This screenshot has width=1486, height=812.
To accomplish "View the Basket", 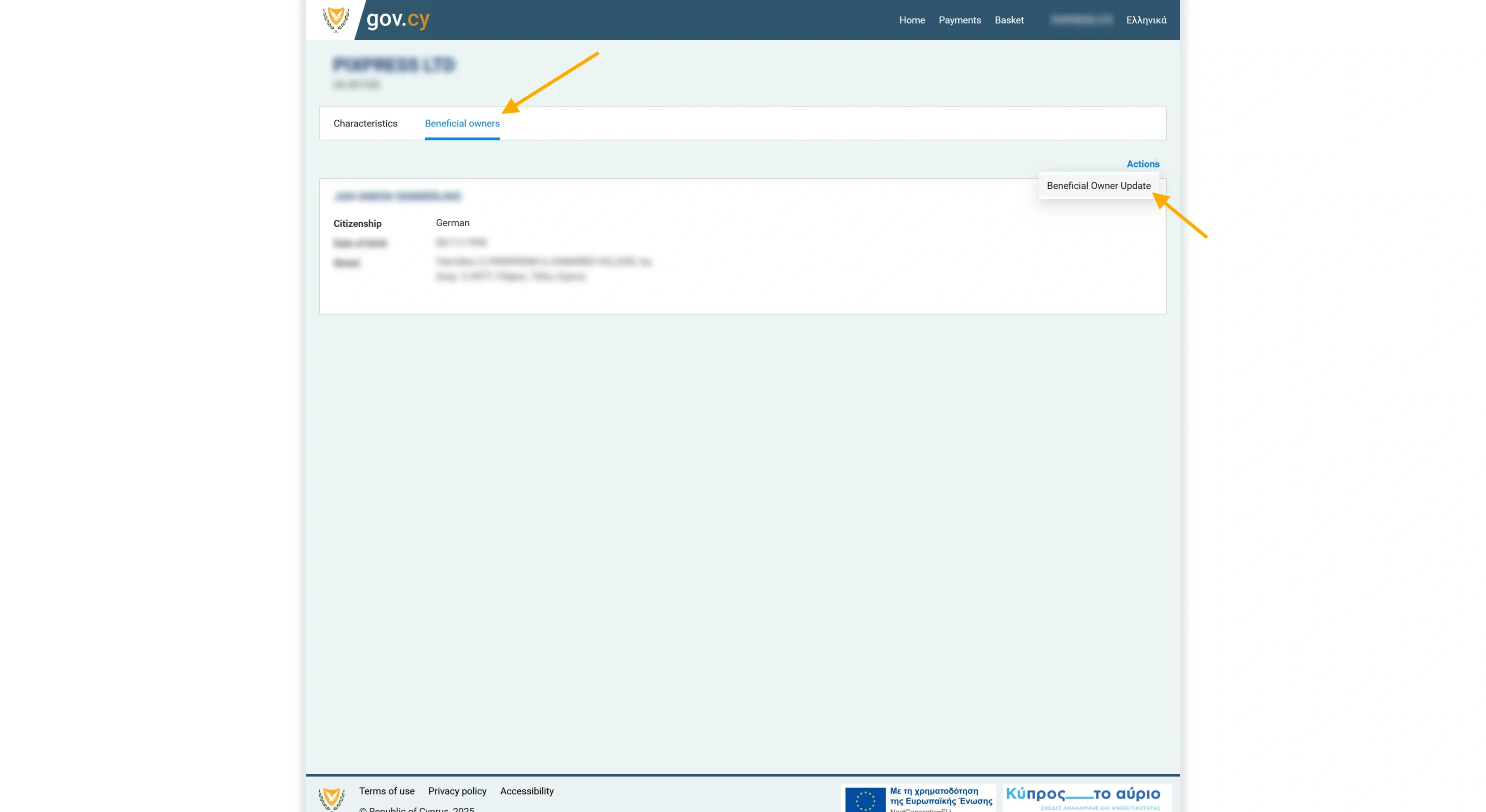I will 1009,20.
